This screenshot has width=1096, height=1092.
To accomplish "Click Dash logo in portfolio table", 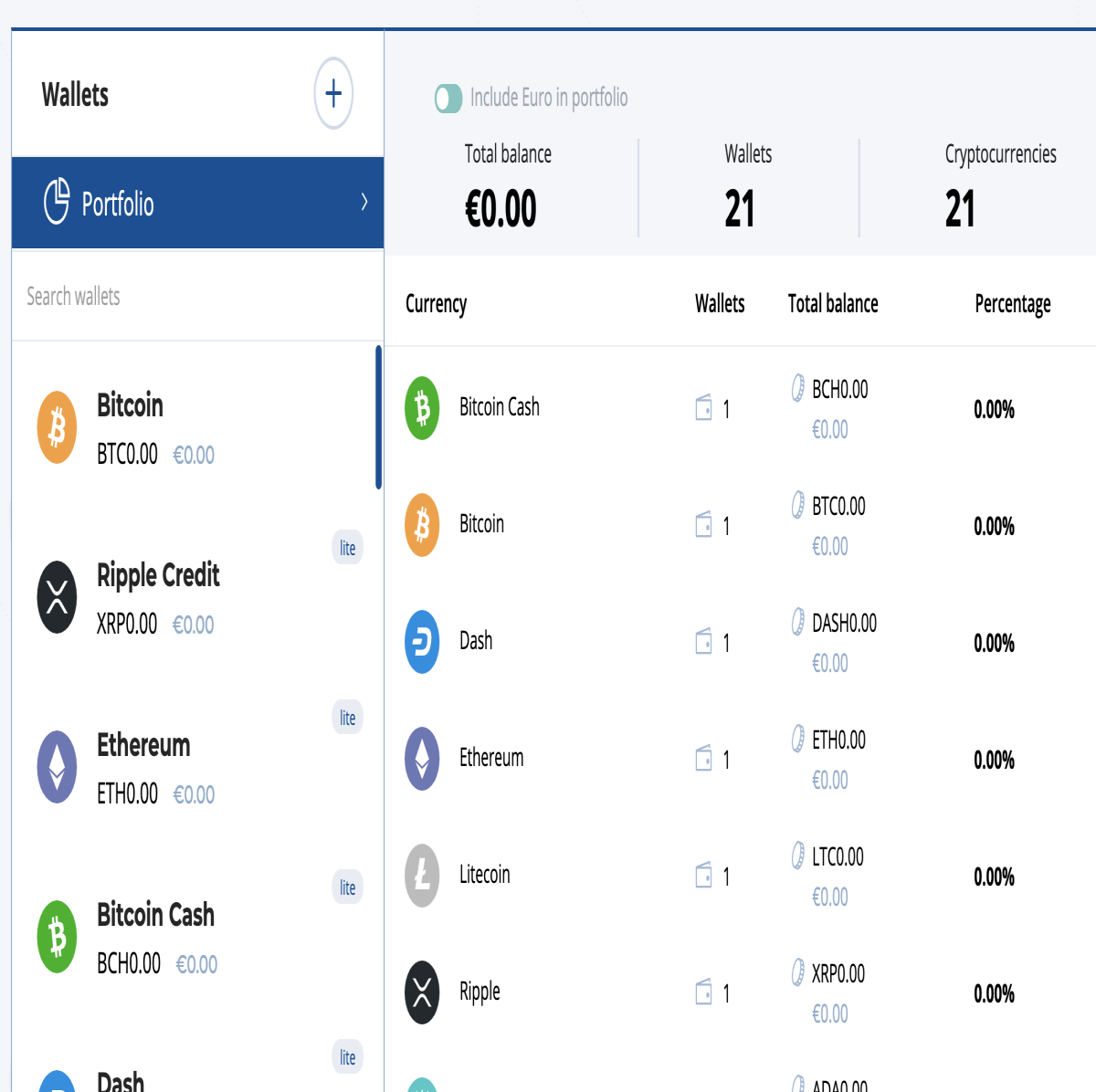I will coord(422,642).
